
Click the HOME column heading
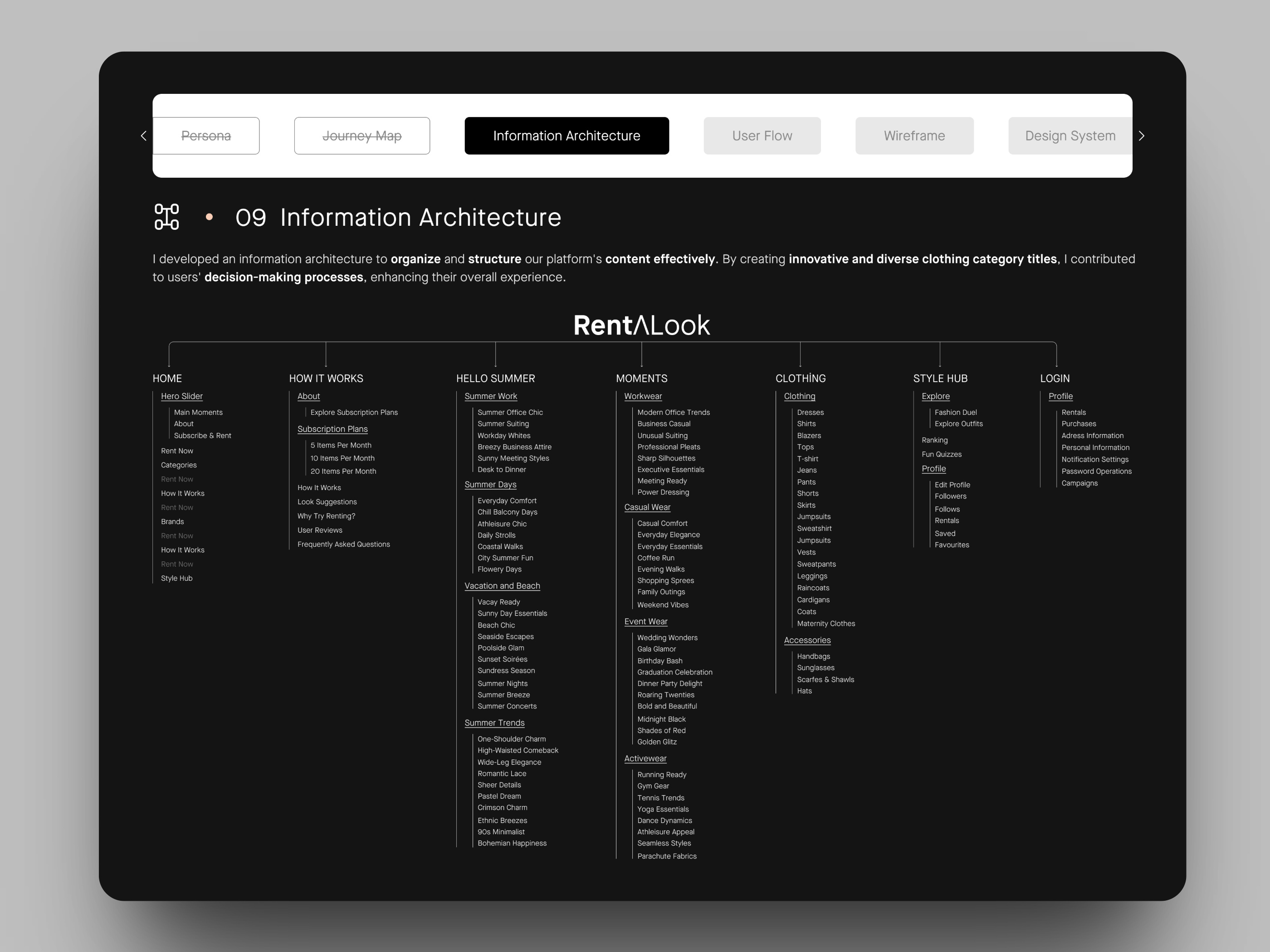click(x=167, y=379)
